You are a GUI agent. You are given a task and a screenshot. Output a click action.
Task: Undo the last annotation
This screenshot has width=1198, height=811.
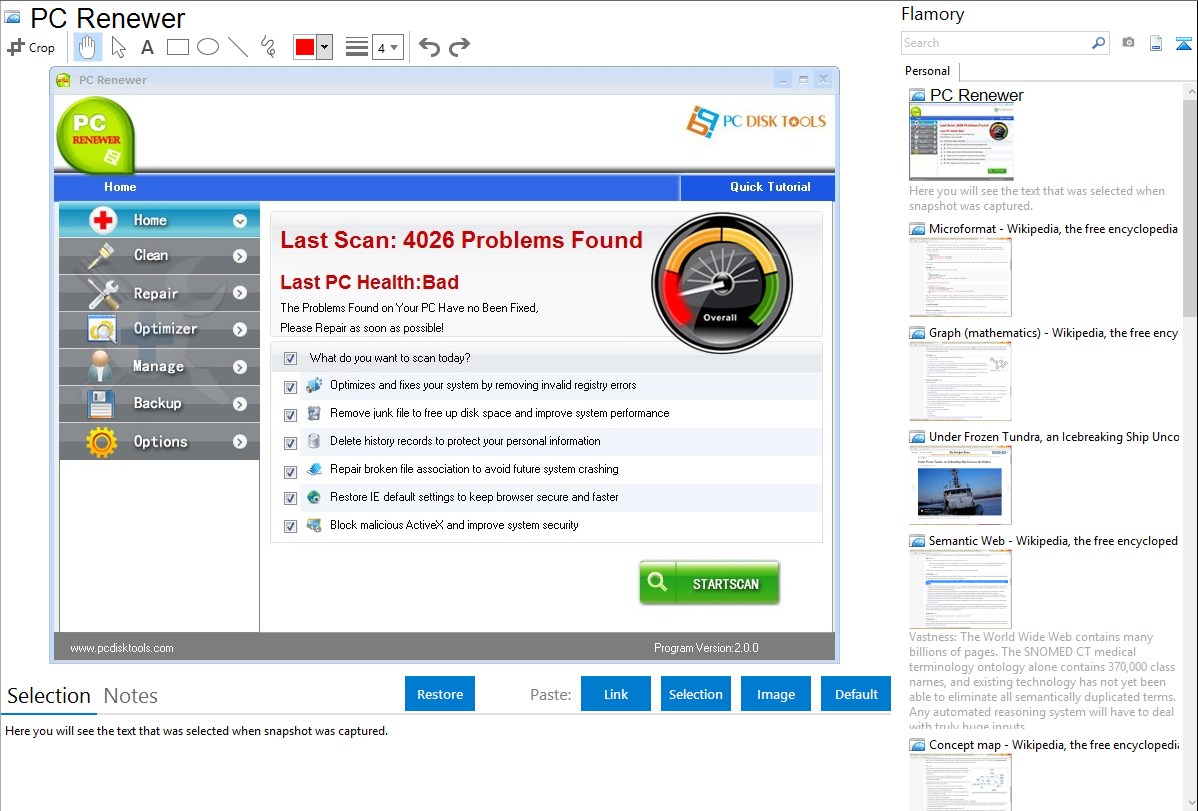(x=429, y=47)
